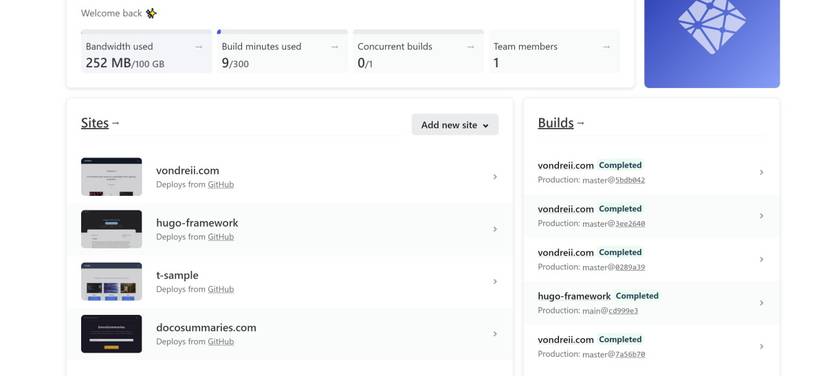The width and height of the screenshot is (825, 376).
Task: Click Completed badge on build 7a56b70
Action: [620, 340]
